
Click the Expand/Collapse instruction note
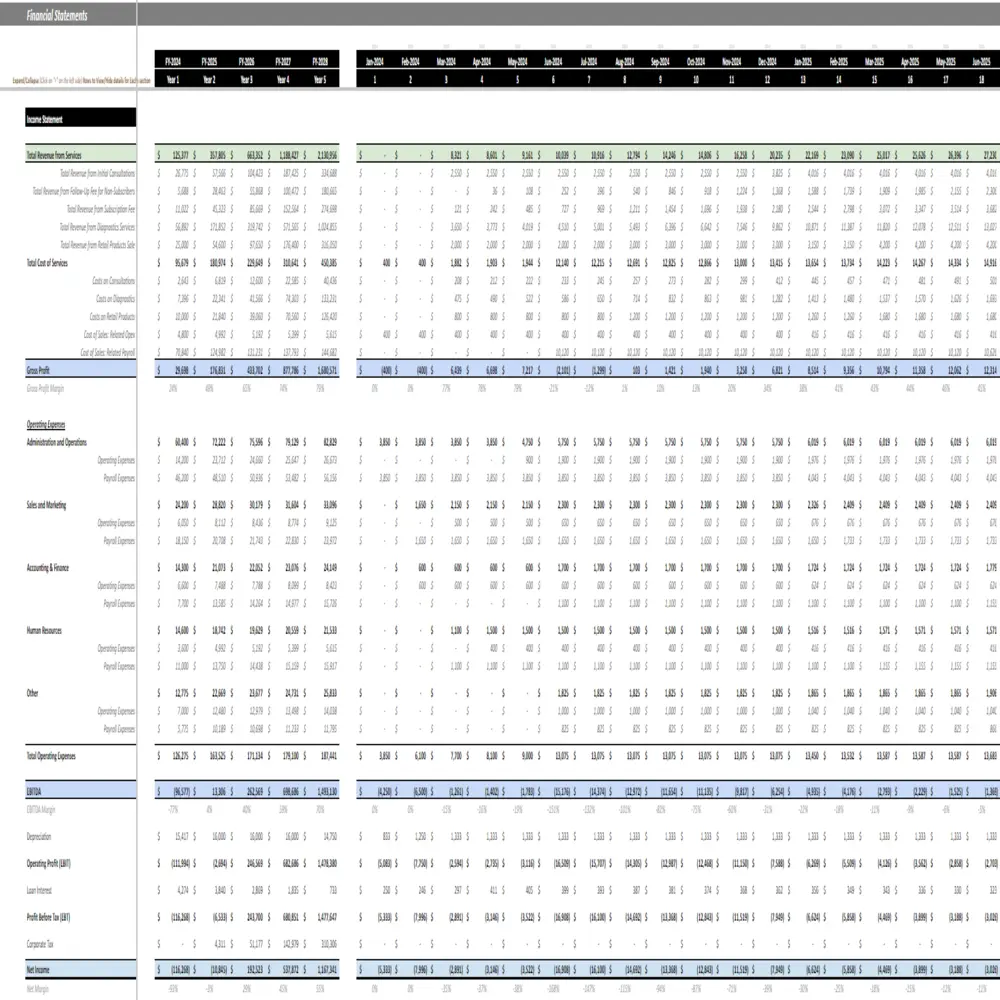click(81, 81)
